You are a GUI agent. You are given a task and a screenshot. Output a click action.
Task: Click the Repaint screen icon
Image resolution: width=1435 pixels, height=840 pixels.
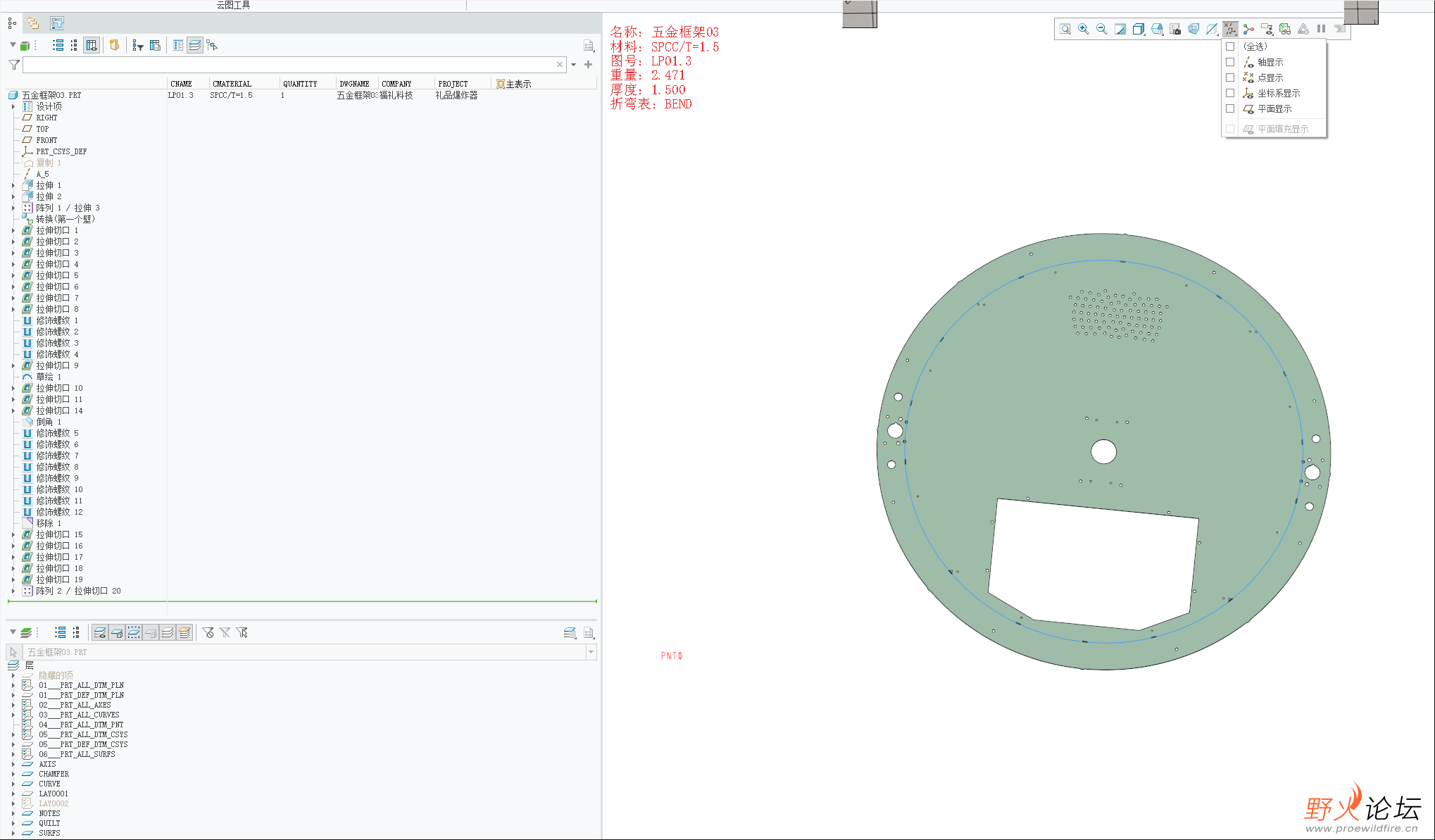click(1120, 29)
